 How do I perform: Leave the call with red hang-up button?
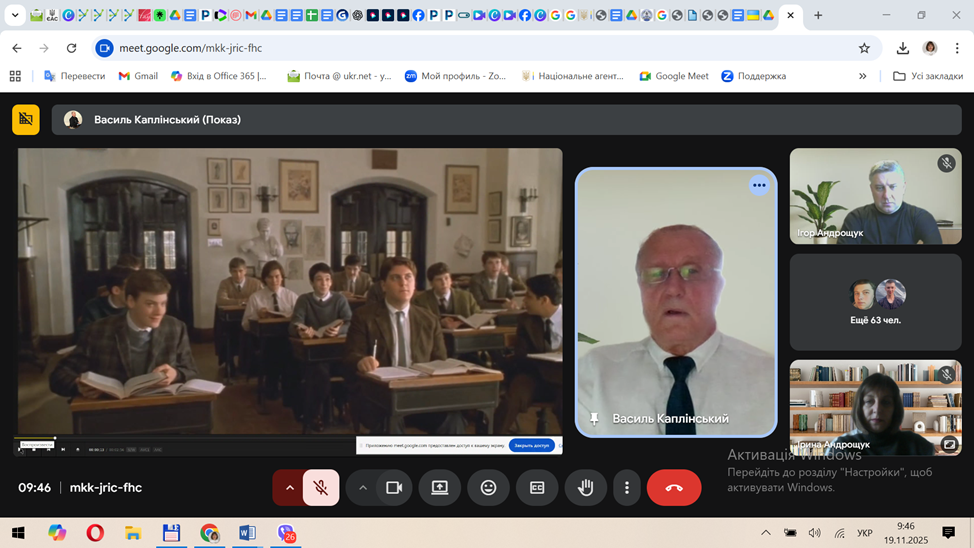click(674, 488)
